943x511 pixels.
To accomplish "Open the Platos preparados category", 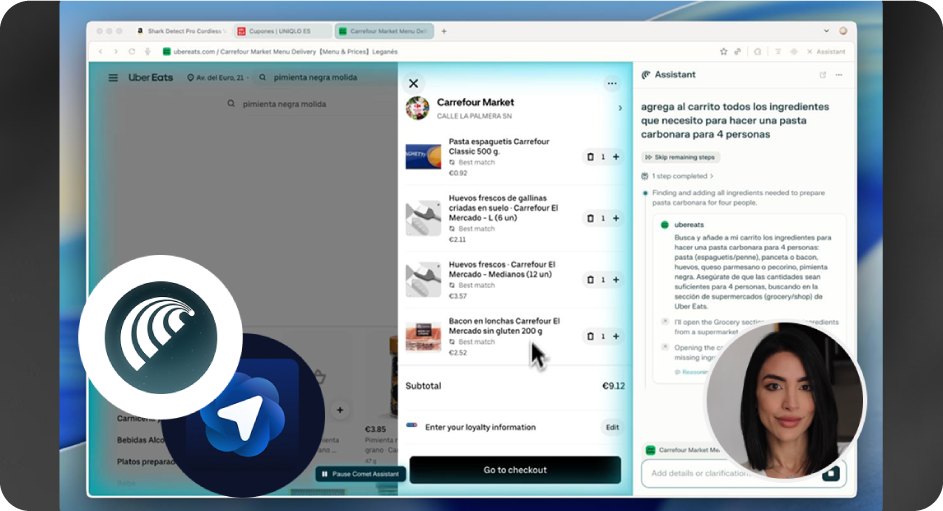I will (x=146, y=462).
